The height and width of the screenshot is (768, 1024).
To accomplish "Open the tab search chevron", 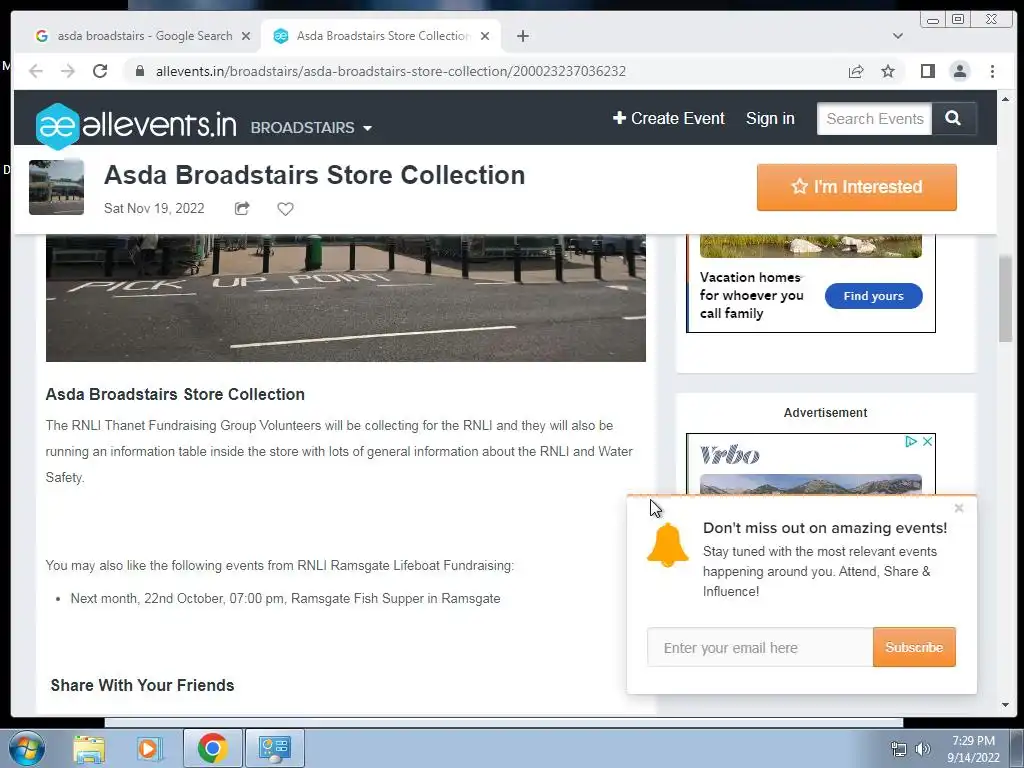I will click(898, 36).
